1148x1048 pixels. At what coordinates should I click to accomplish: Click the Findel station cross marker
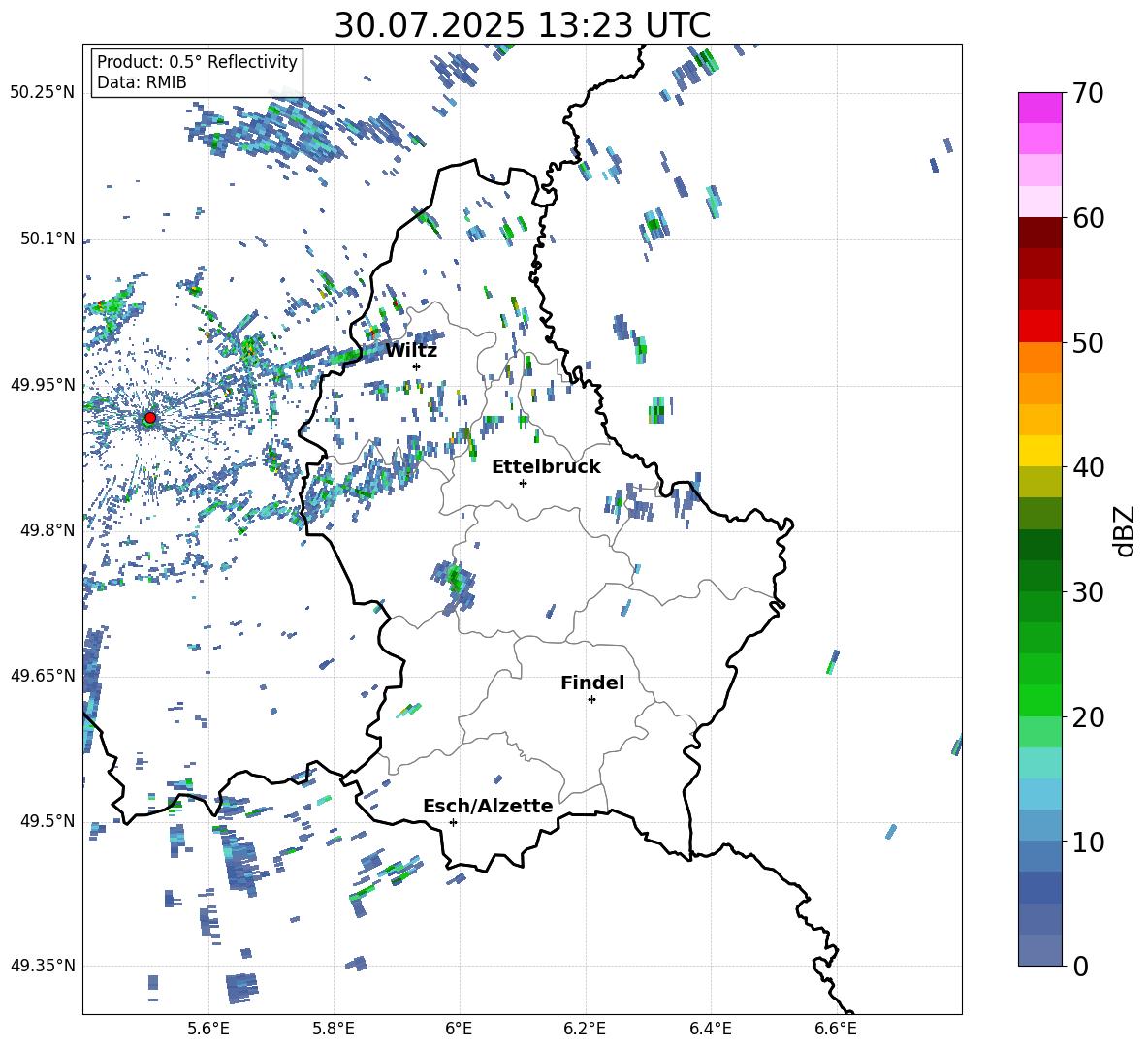pos(591,700)
